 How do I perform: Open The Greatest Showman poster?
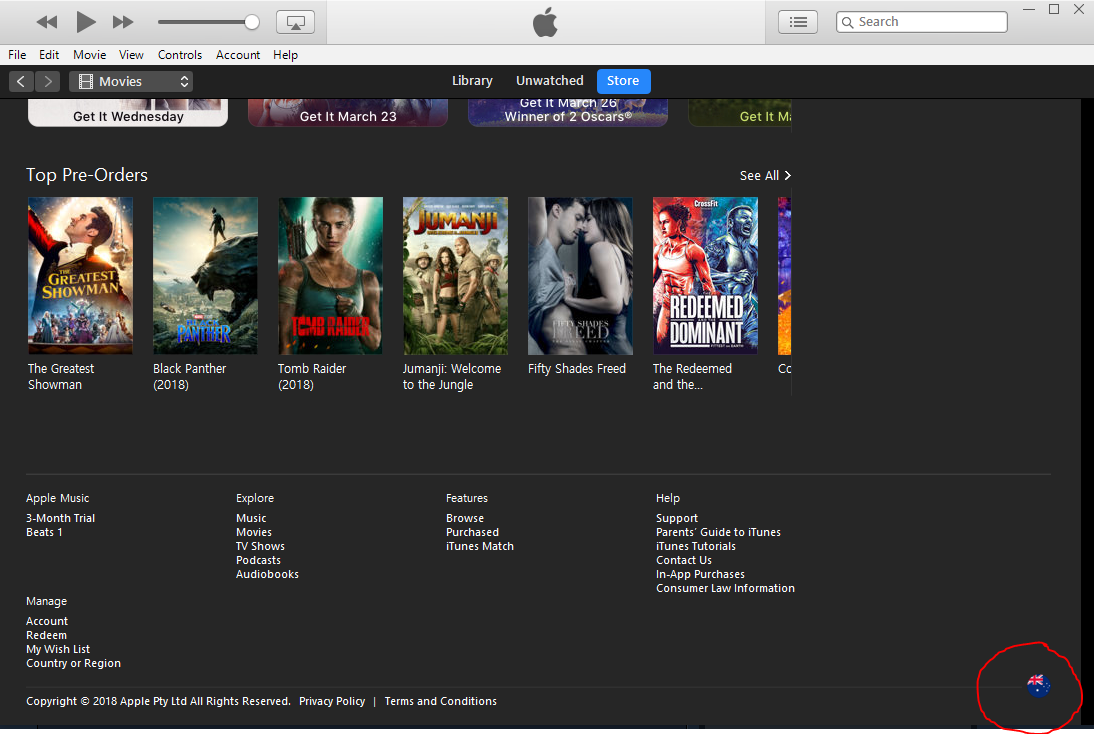pyautogui.click(x=80, y=276)
